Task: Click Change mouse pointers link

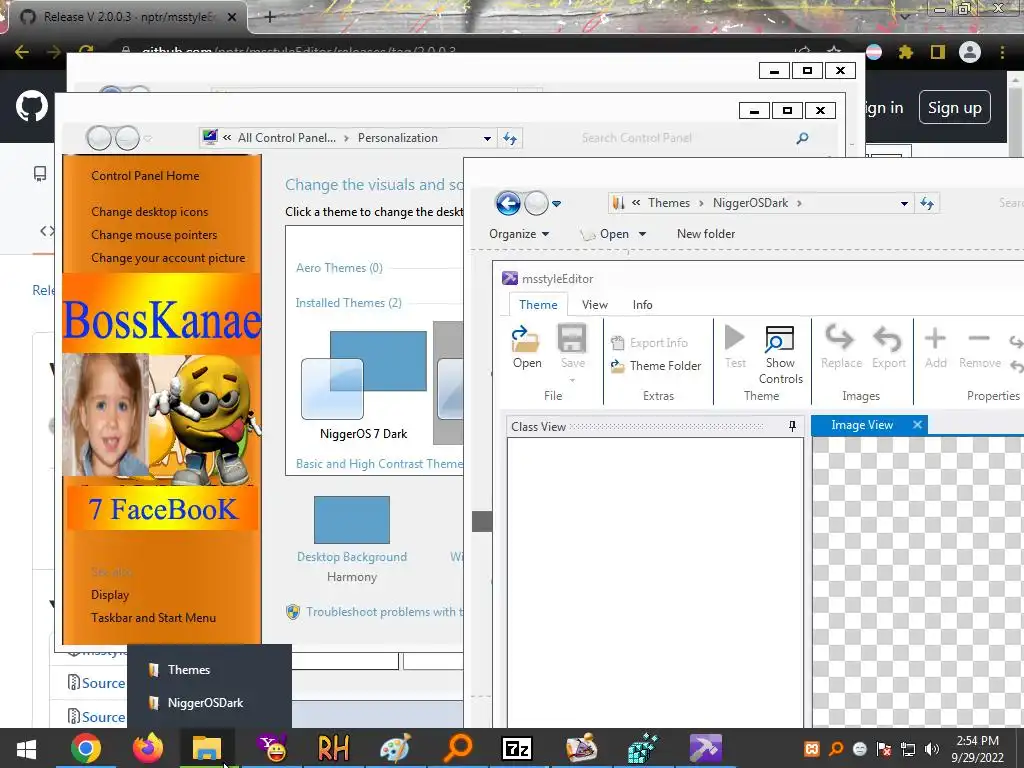Action: [154, 234]
